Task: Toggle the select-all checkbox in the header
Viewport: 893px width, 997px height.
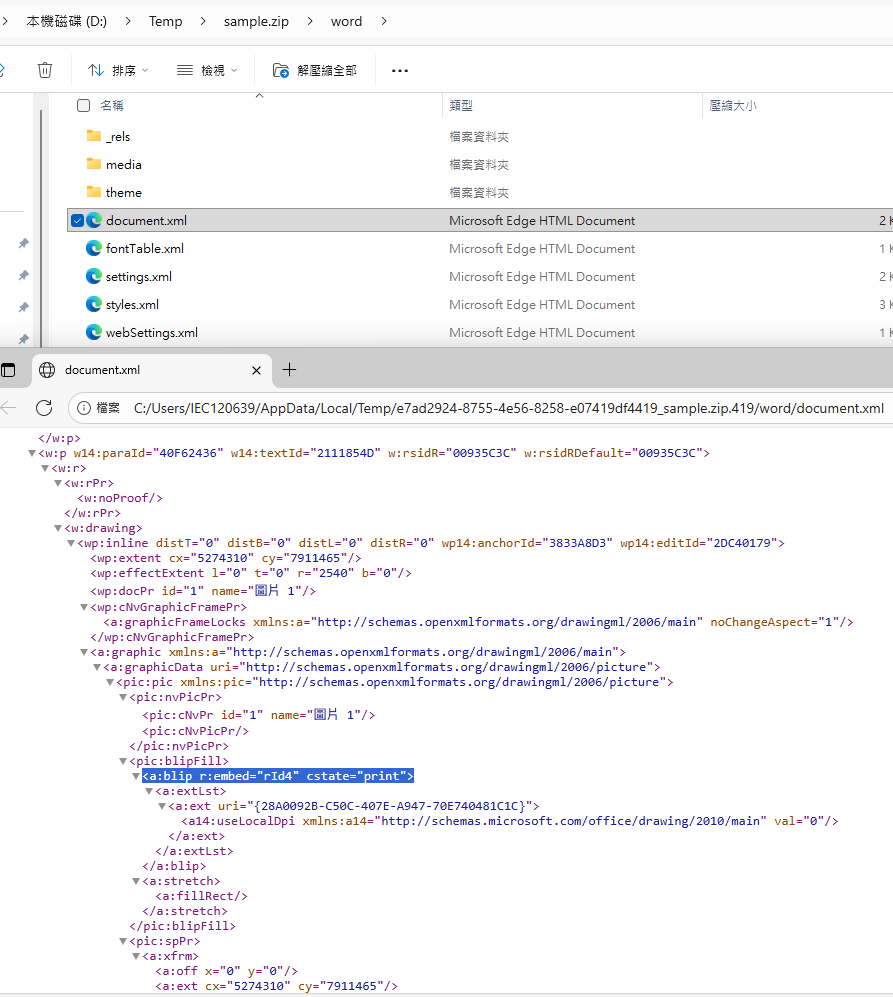Action: tap(84, 105)
